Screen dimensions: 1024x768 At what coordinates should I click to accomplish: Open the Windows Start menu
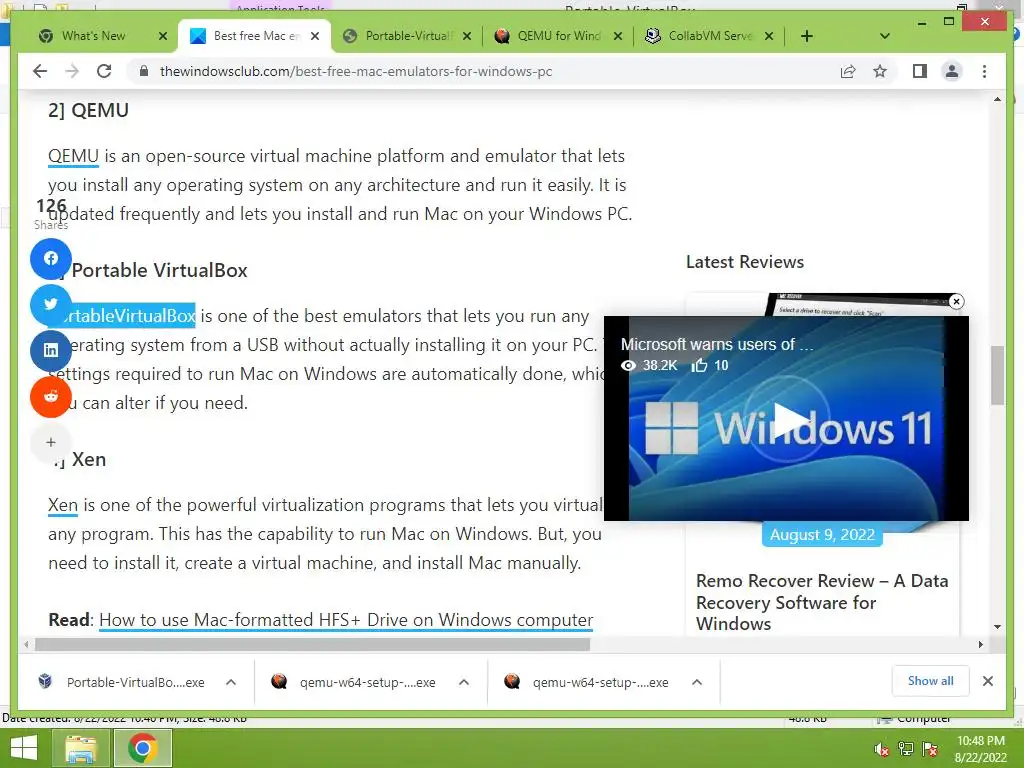click(x=24, y=748)
